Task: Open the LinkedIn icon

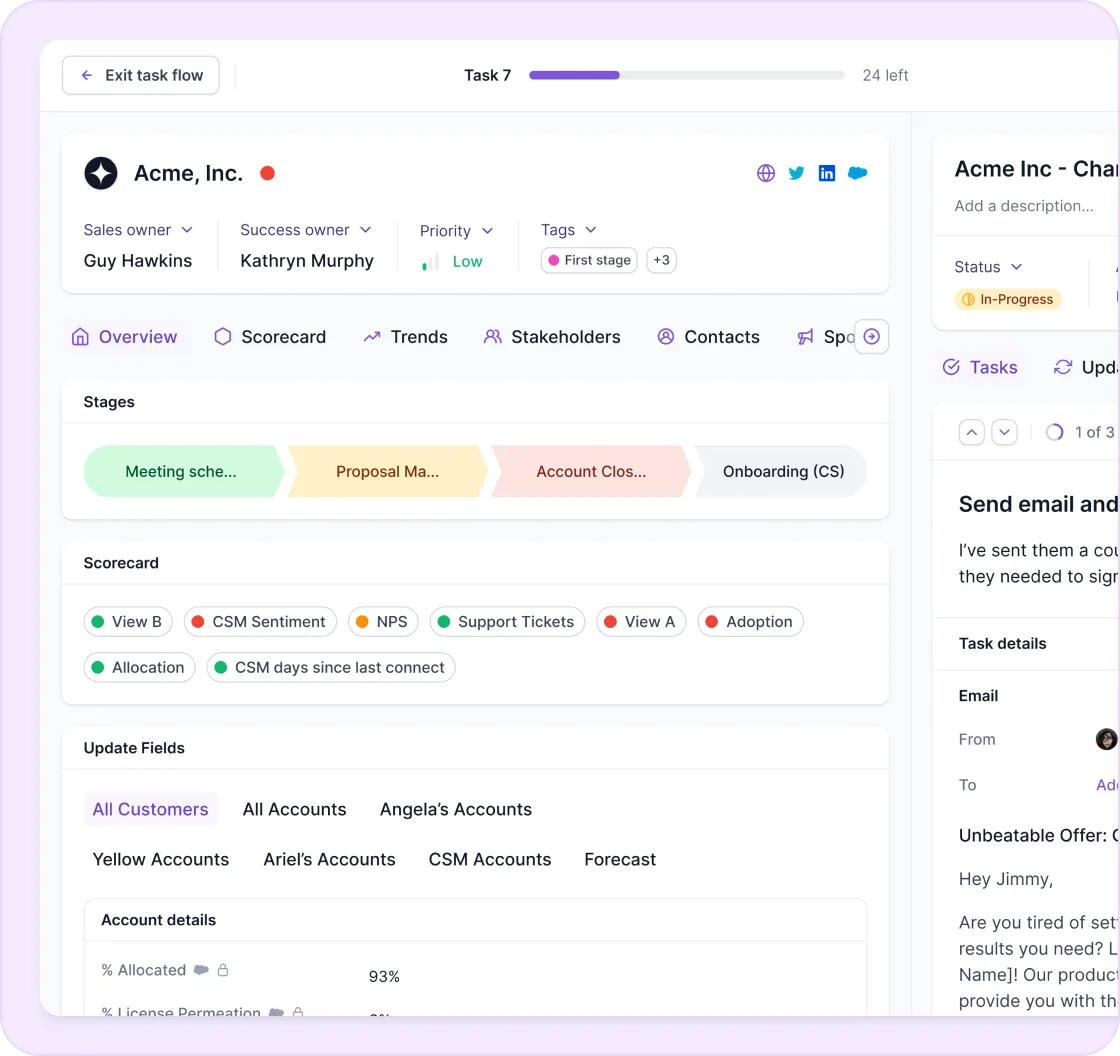Action: coord(827,173)
